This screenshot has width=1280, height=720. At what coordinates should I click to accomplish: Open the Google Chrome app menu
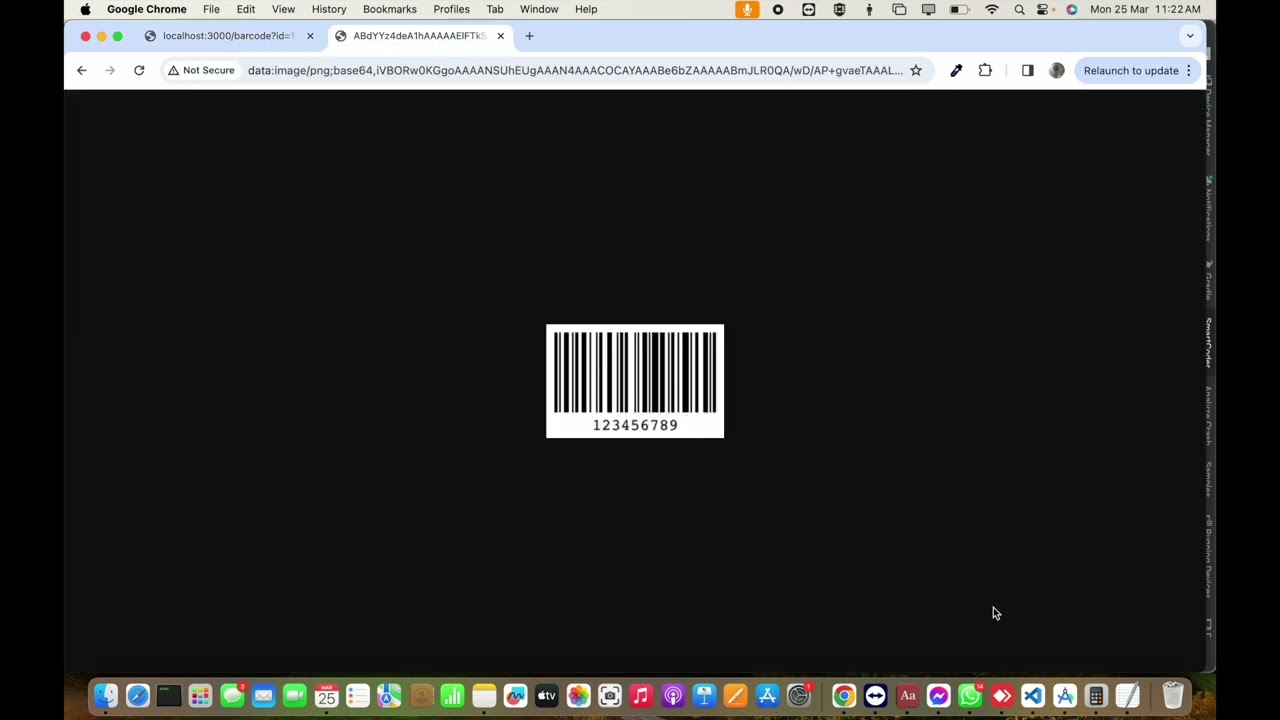click(147, 9)
